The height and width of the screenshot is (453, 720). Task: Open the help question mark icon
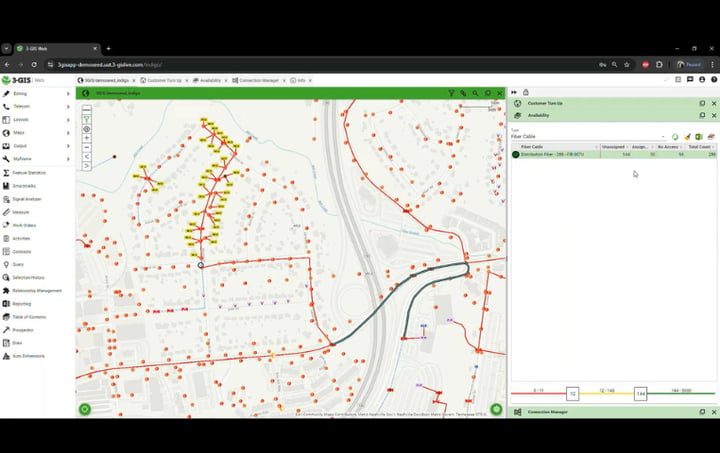(x=714, y=79)
